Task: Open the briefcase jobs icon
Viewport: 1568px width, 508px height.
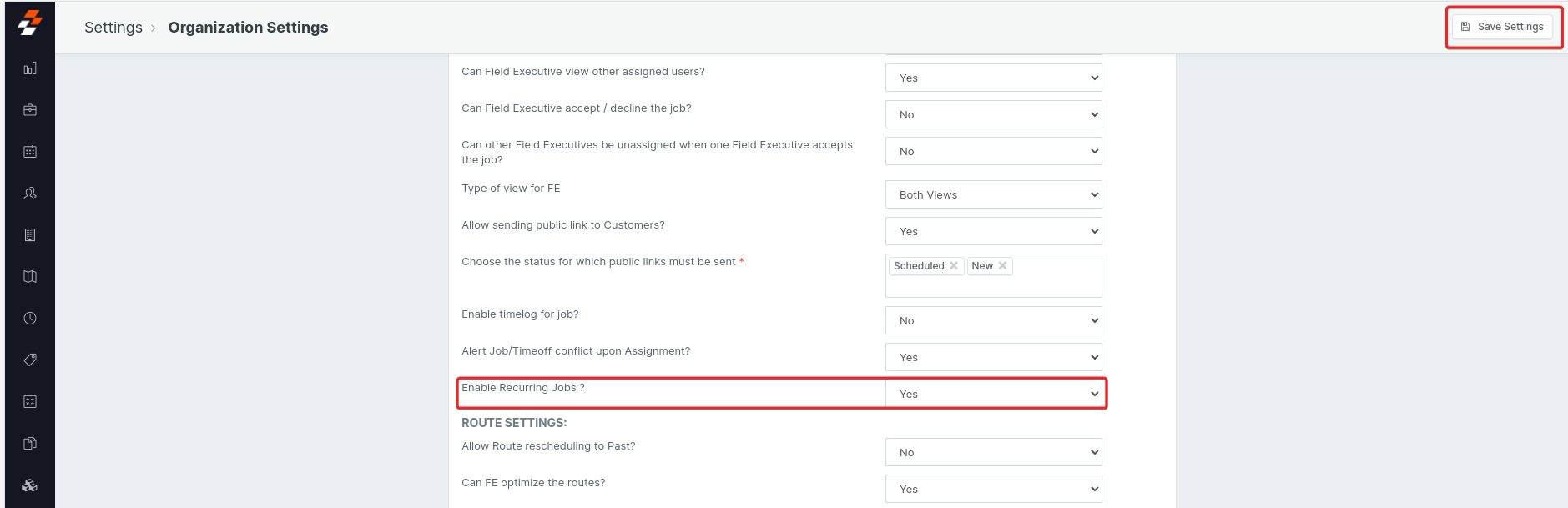Action: pos(30,110)
